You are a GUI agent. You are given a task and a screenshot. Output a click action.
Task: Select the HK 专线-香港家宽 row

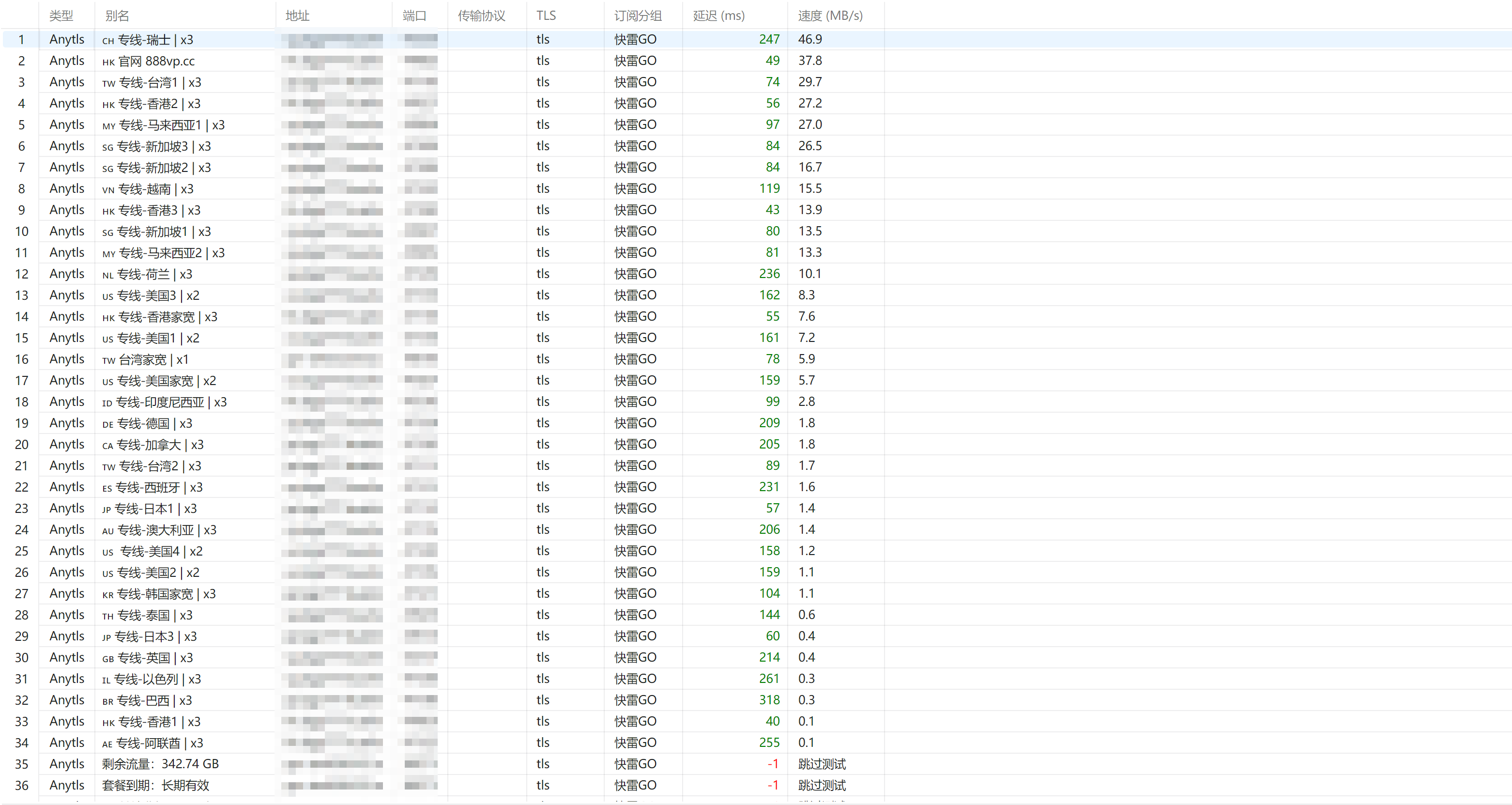(x=756, y=316)
